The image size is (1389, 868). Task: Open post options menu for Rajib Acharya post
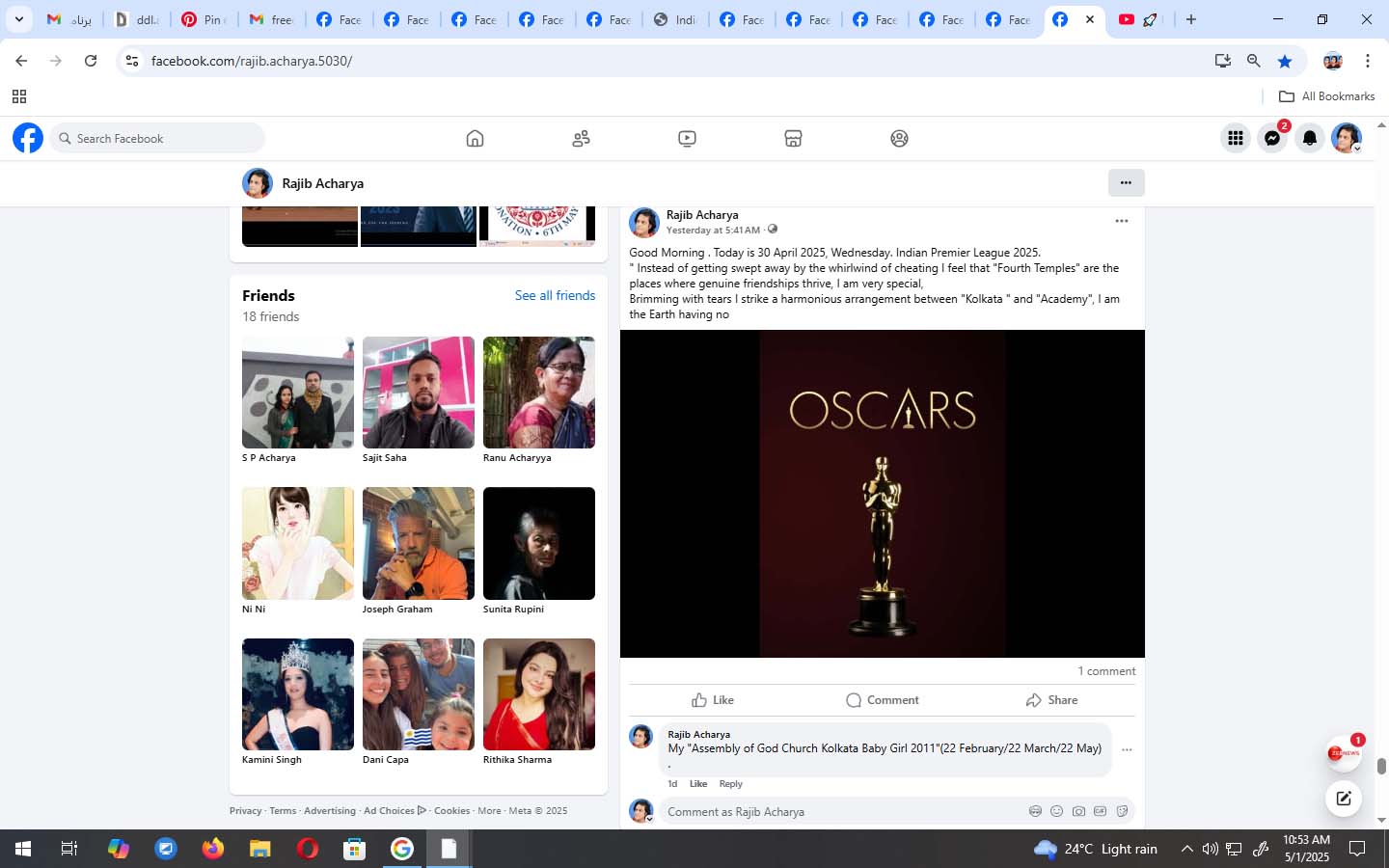(1121, 221)
